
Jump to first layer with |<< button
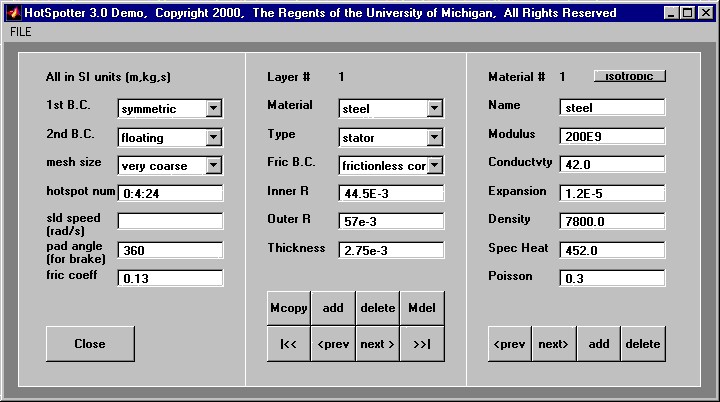pyautogui.click(x=288, y=344)
